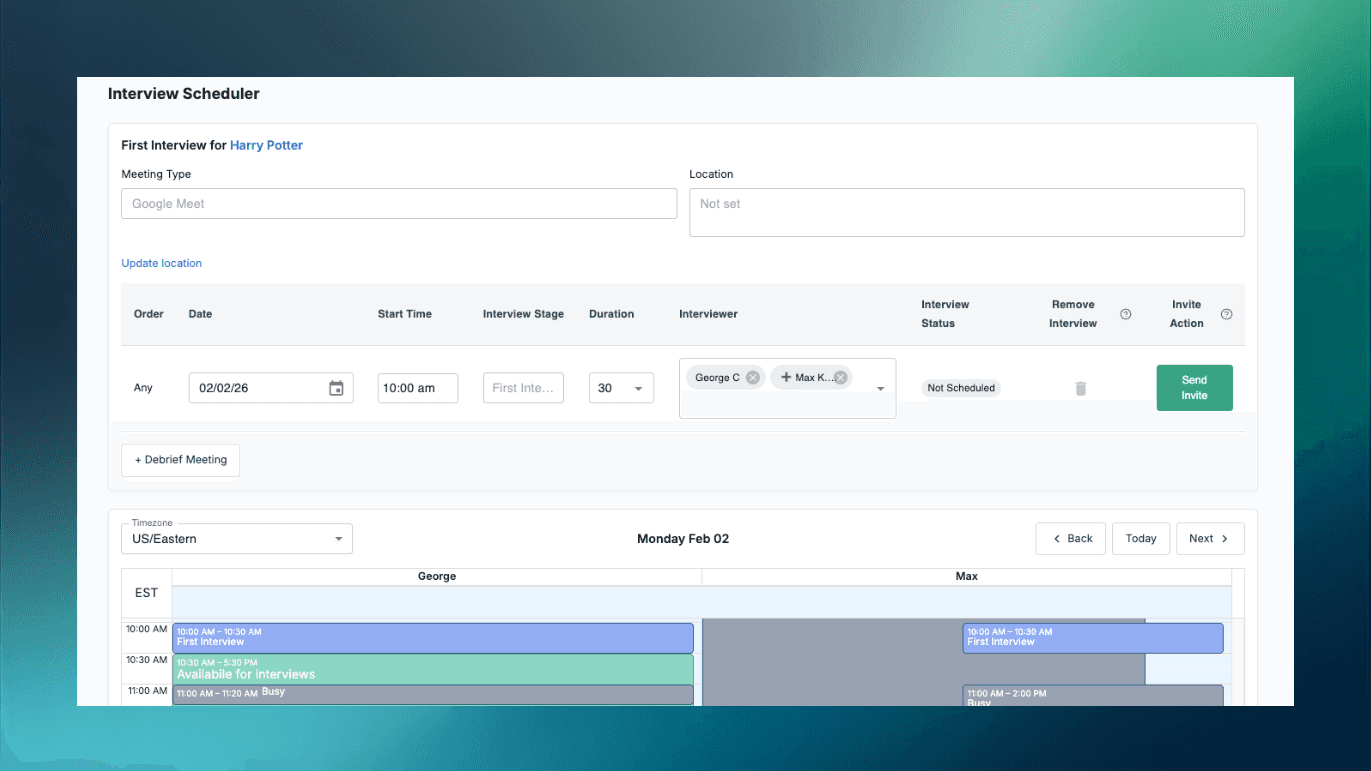1371x771 pixels.
Task: Delete the interview with trash icon
Action: 1080,388
